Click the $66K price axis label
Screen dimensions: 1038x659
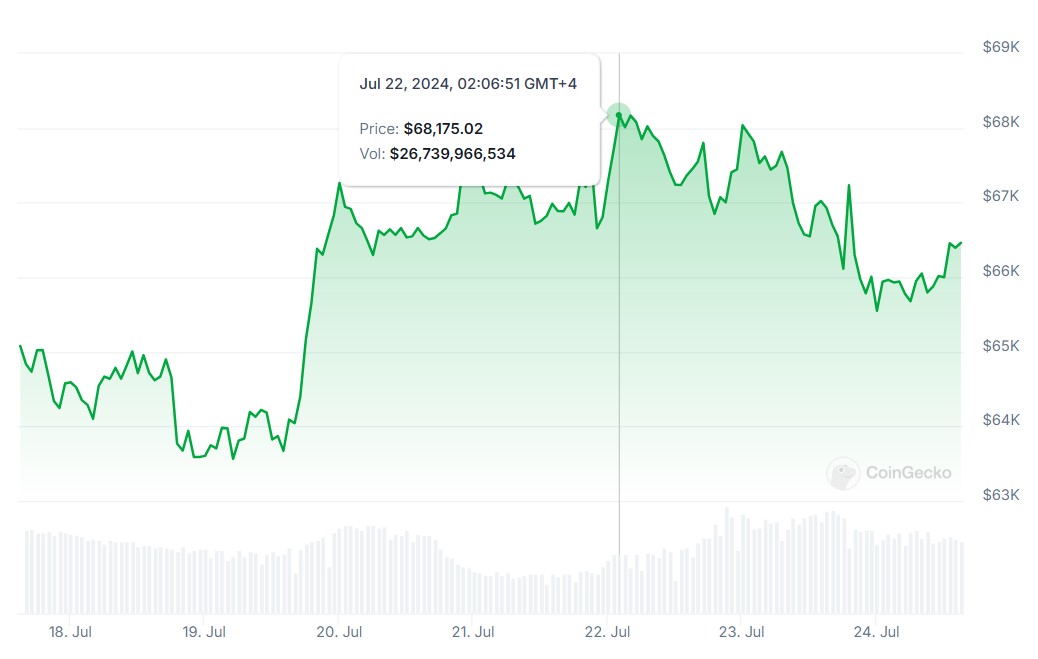(x=1001, y=271)
